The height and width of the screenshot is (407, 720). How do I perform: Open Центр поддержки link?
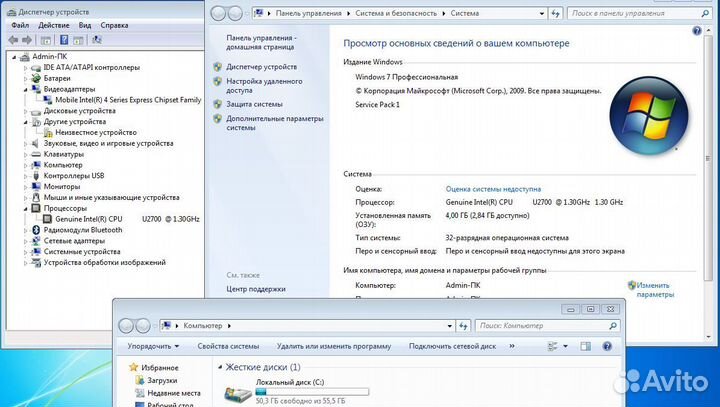coord(256,289)
